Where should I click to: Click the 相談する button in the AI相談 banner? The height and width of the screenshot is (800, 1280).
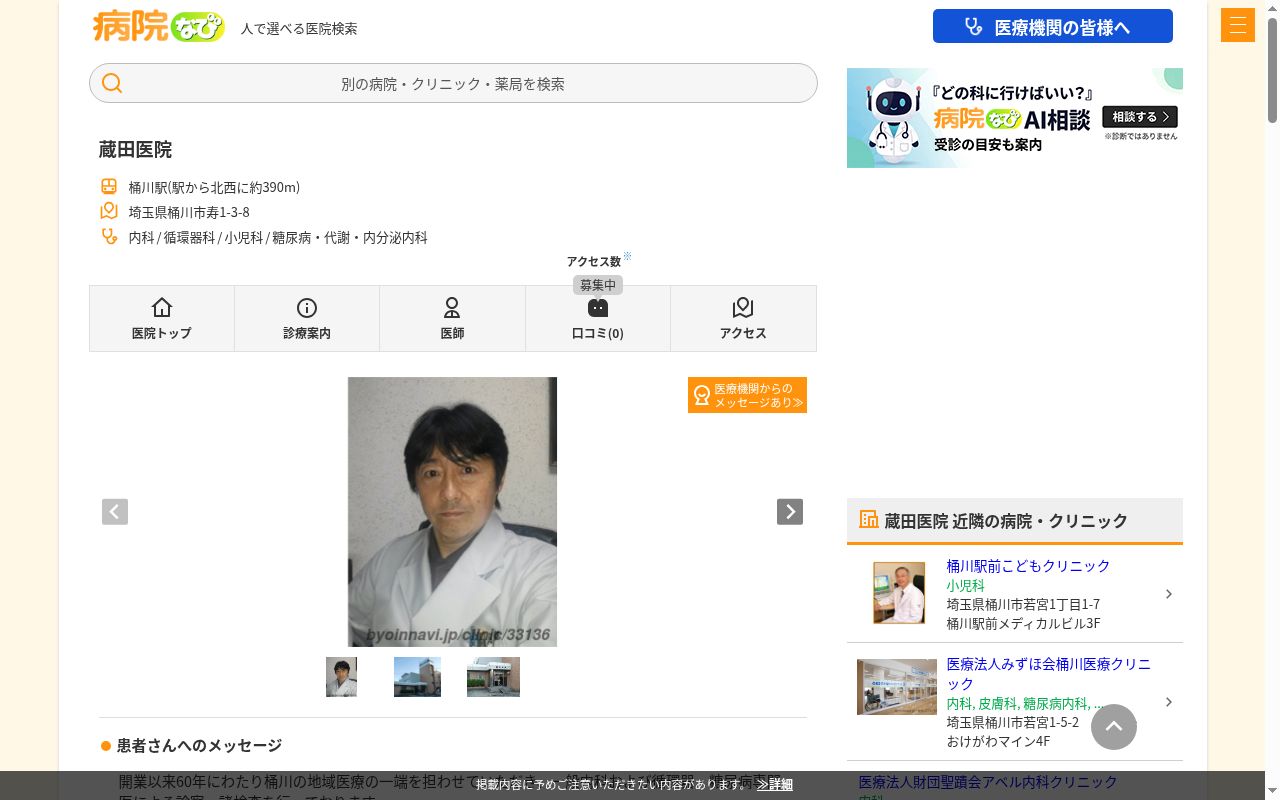(x=1140, y=117)
